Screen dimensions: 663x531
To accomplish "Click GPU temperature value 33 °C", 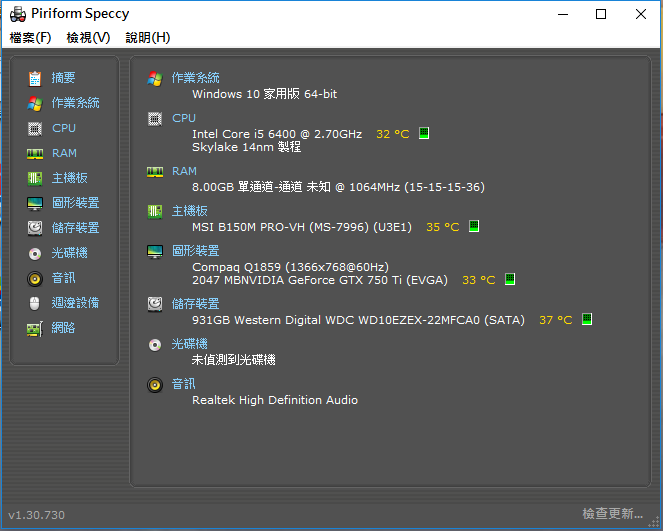I will pyautogui.click(x=479, y=280).
